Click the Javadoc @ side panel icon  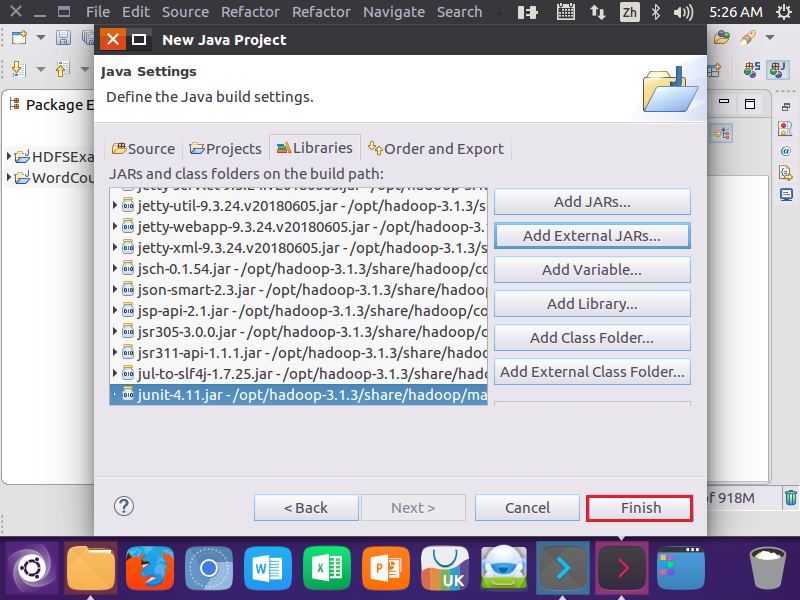pos(786,151)
